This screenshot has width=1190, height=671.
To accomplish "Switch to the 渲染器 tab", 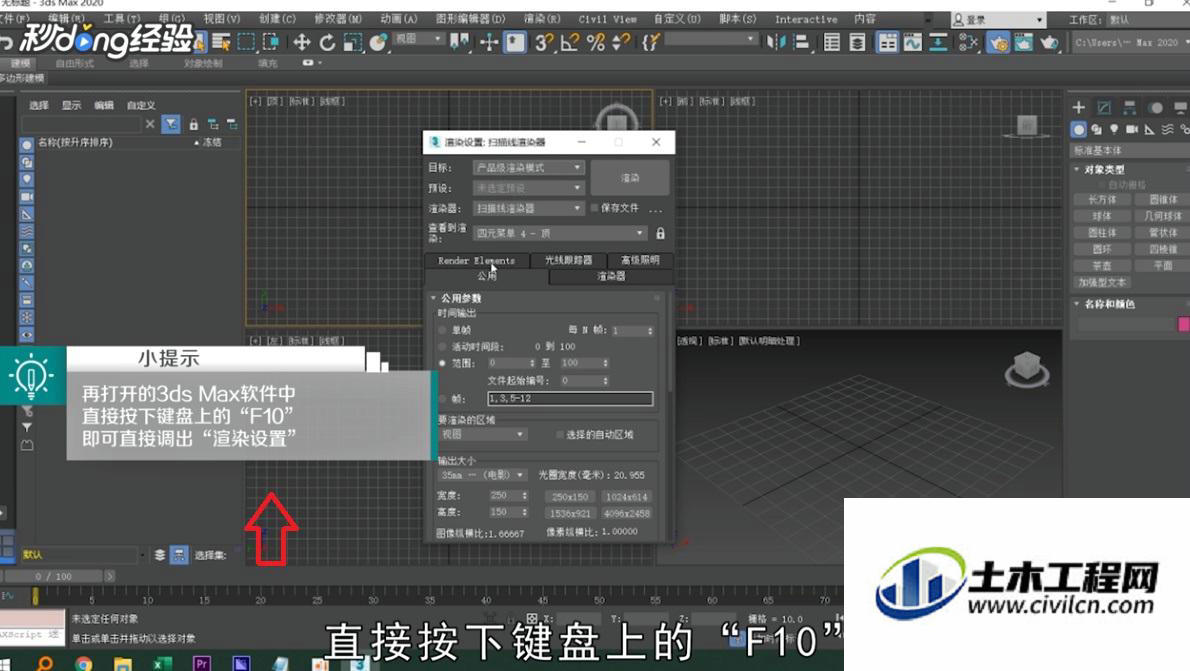I will (x=611, y=277).
